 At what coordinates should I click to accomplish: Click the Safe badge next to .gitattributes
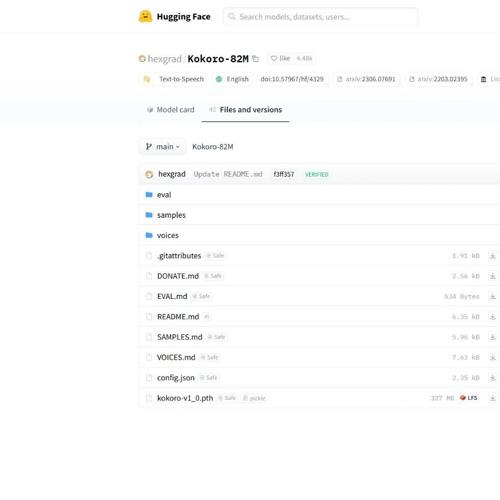tap(215, 256)
